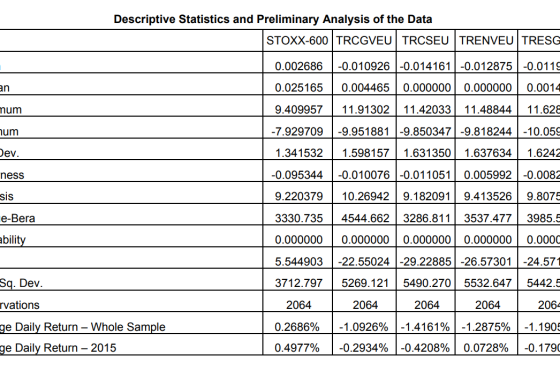560x371 pixels.
Task: Select STOXX-600 whole sample return 0.2686%
Action: click(297, 327)
